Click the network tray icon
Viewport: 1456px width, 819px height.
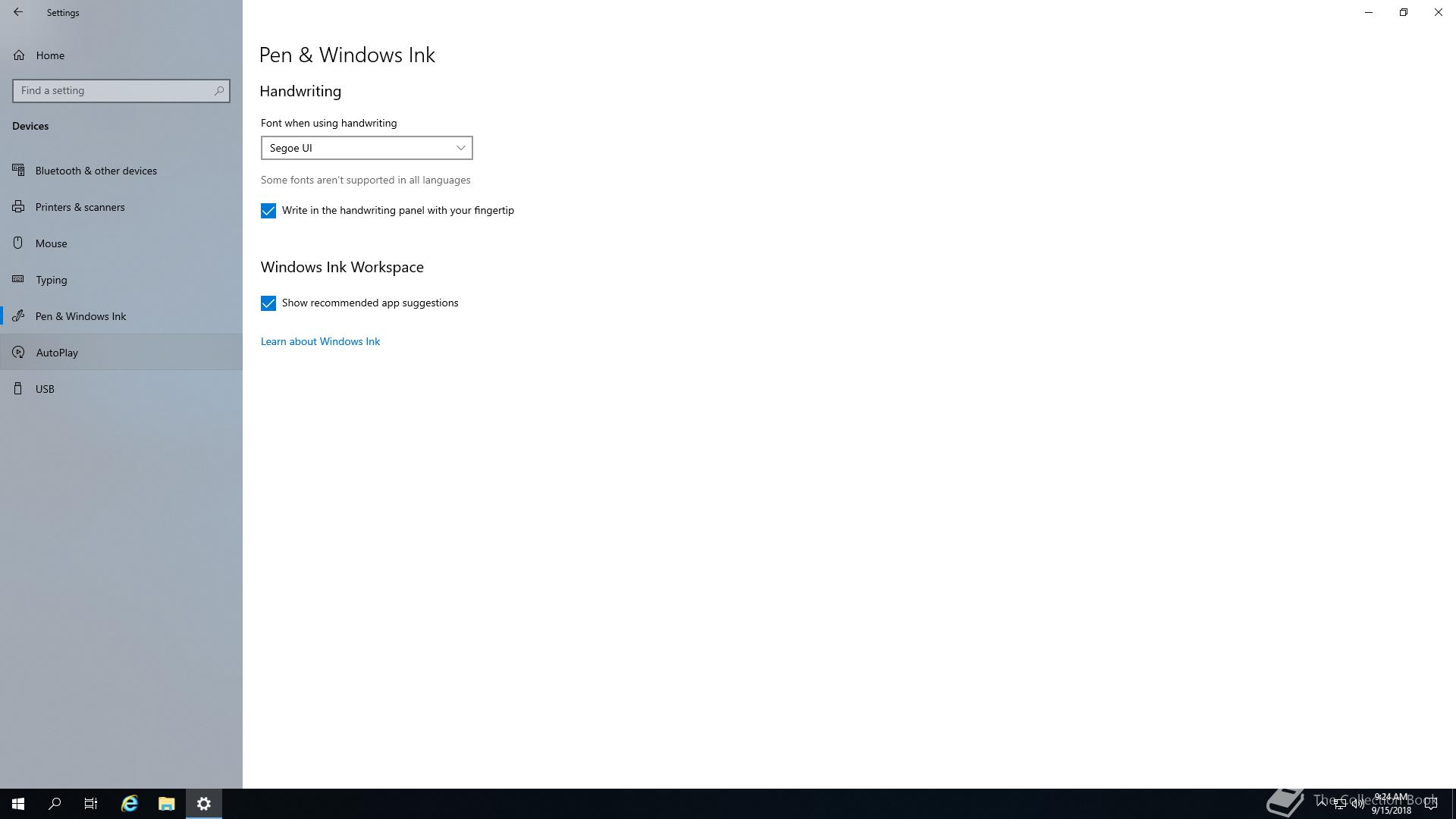(x=1339, y=804)
